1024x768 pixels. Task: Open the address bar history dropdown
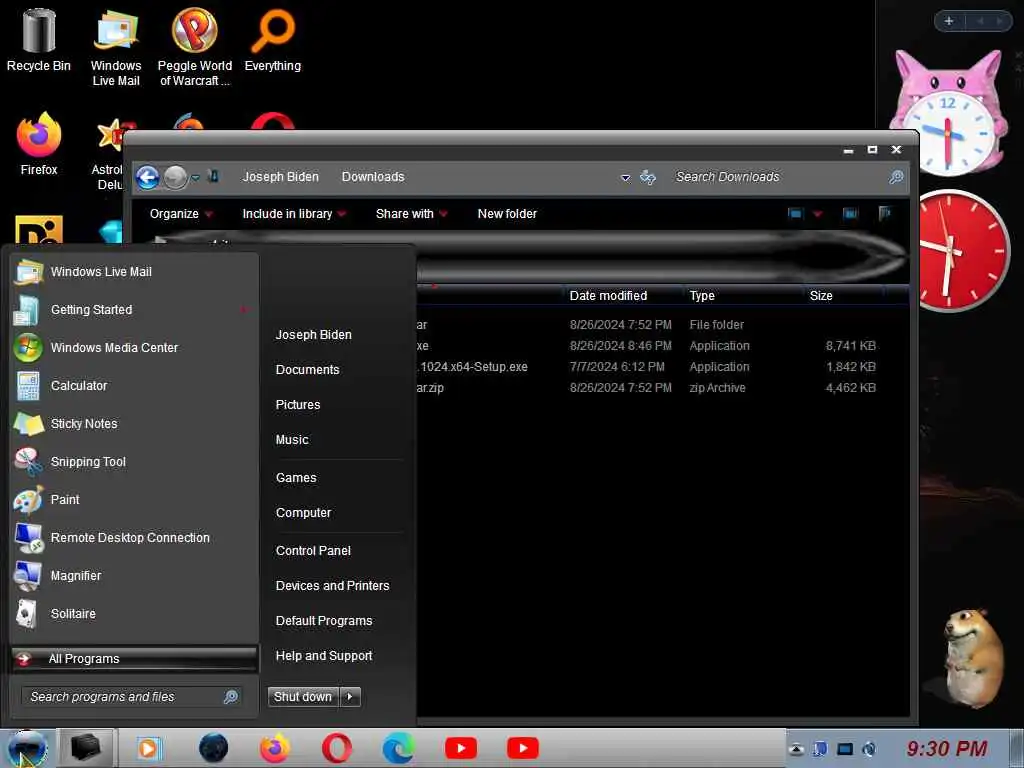625,178
